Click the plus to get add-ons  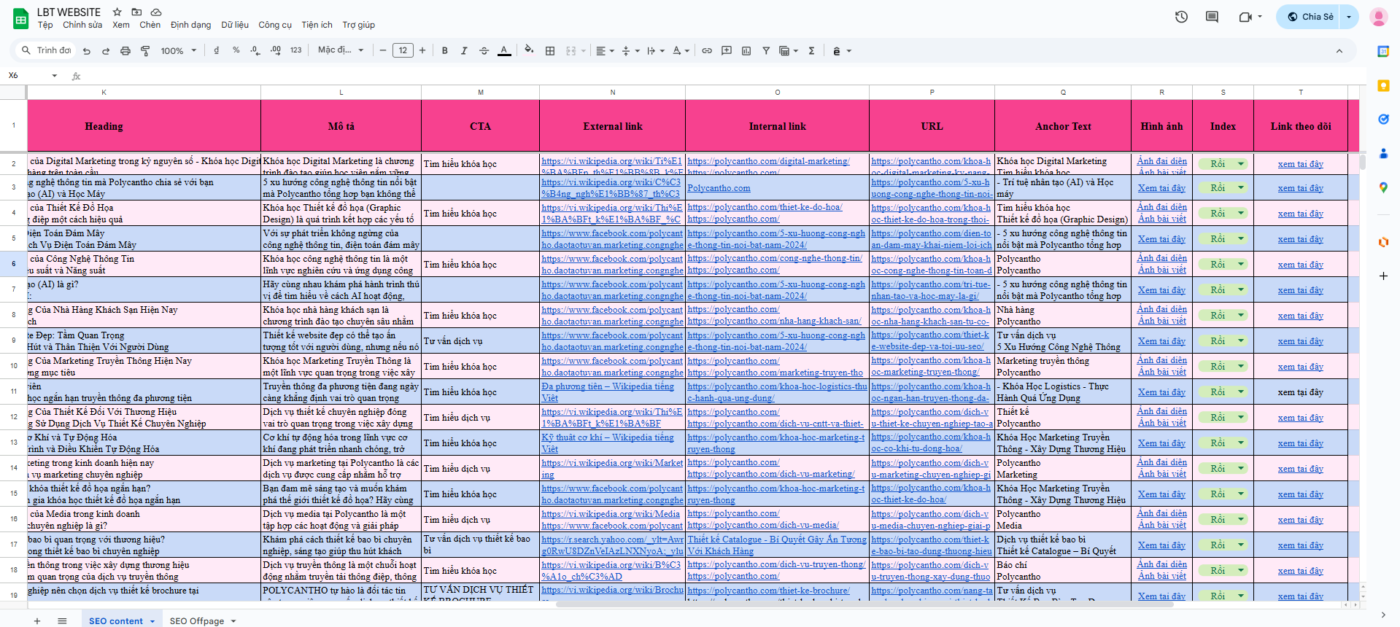[1382, 275]
